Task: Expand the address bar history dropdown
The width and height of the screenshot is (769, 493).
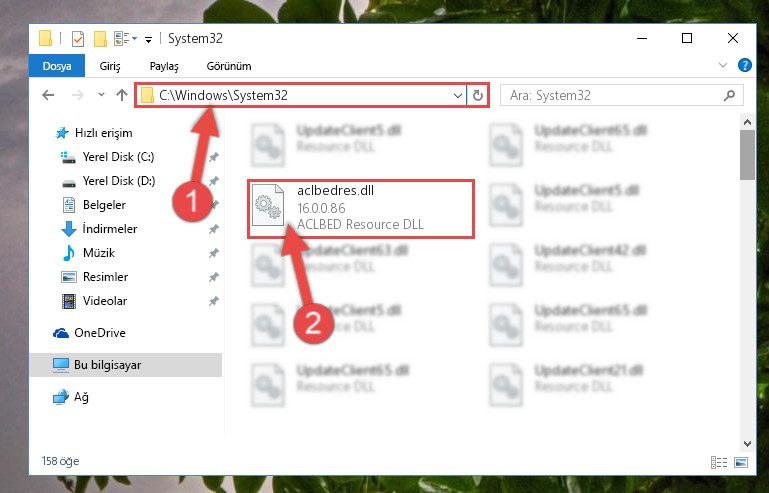Action: click(x=458, y=96)
